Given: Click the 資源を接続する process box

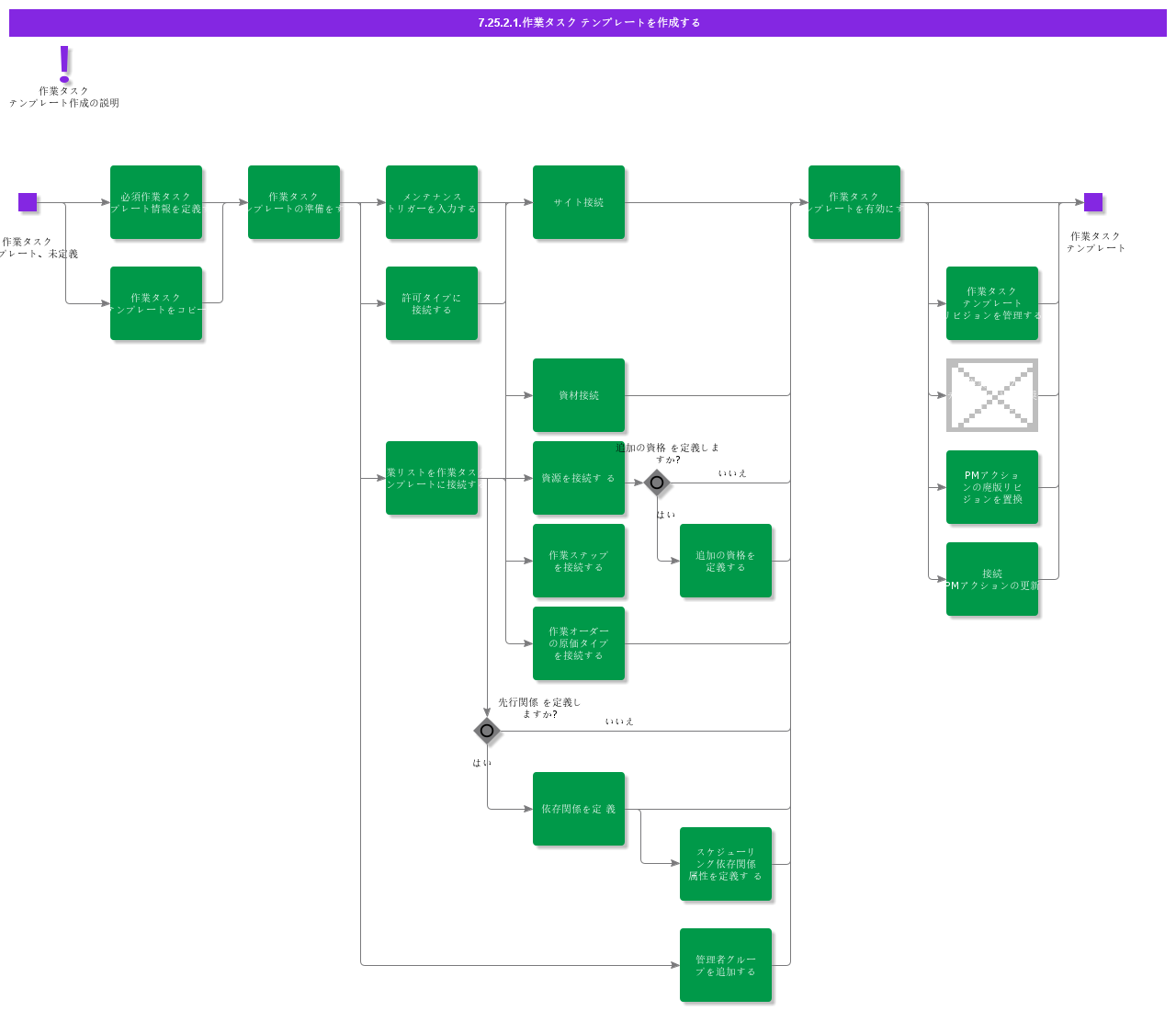Looking at the screenshot, I should click(x=579, y=478).
